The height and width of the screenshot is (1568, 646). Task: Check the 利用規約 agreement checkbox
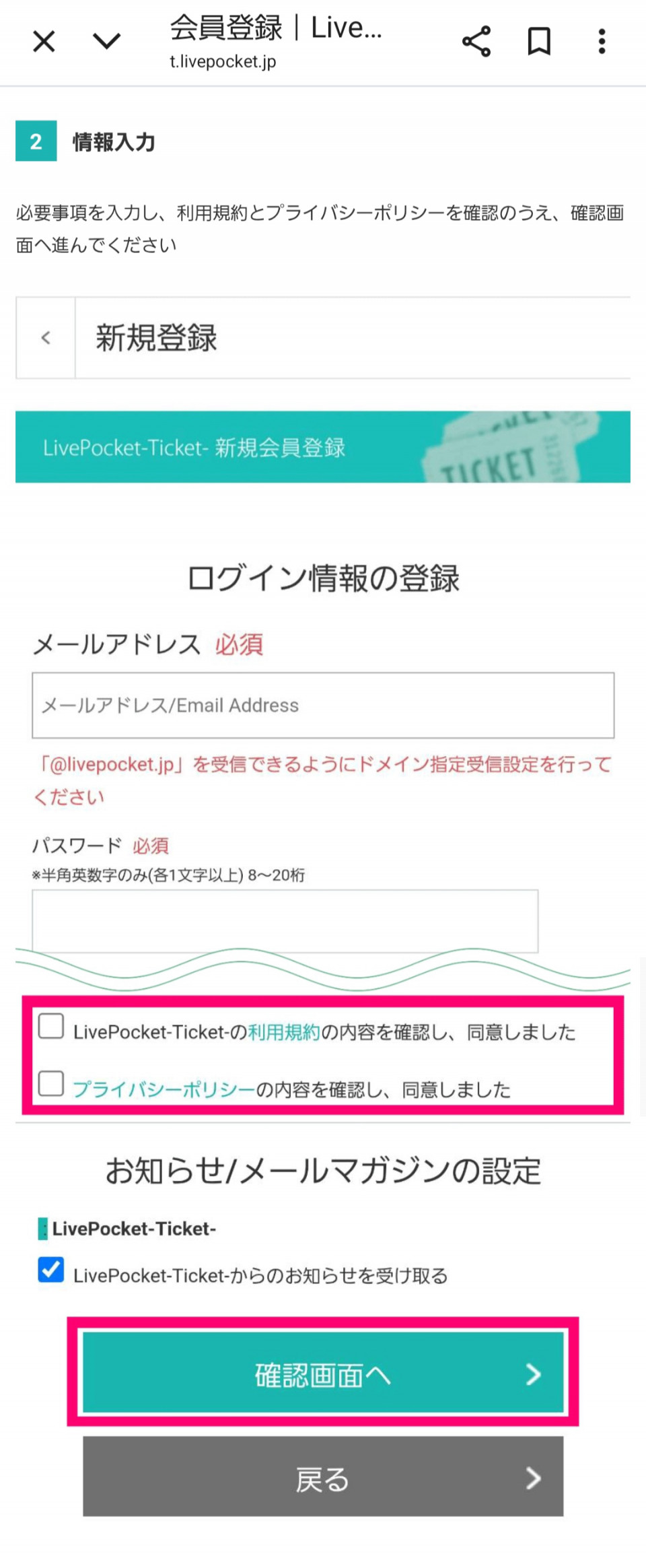[x=51, y=1027]
